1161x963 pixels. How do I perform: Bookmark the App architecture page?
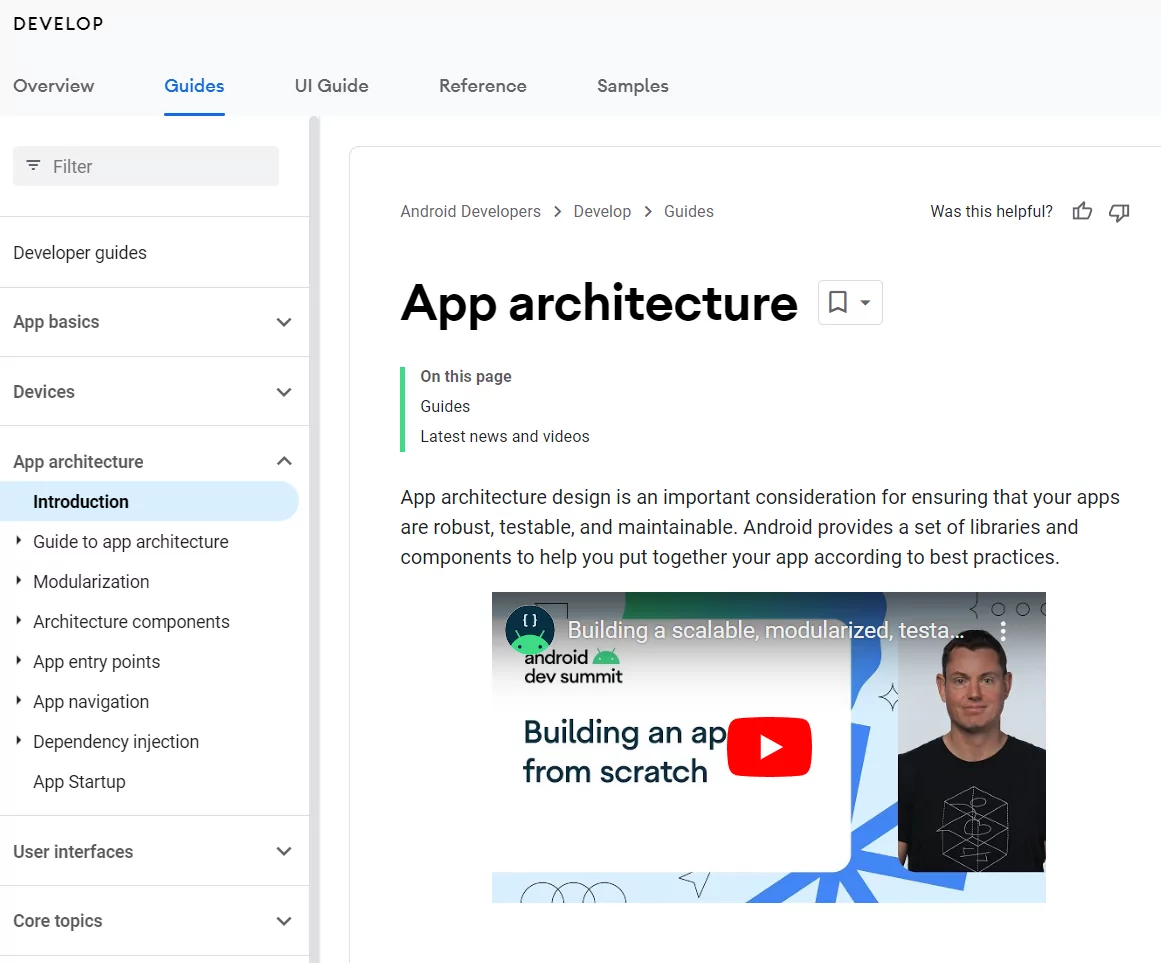coord(837,302)
